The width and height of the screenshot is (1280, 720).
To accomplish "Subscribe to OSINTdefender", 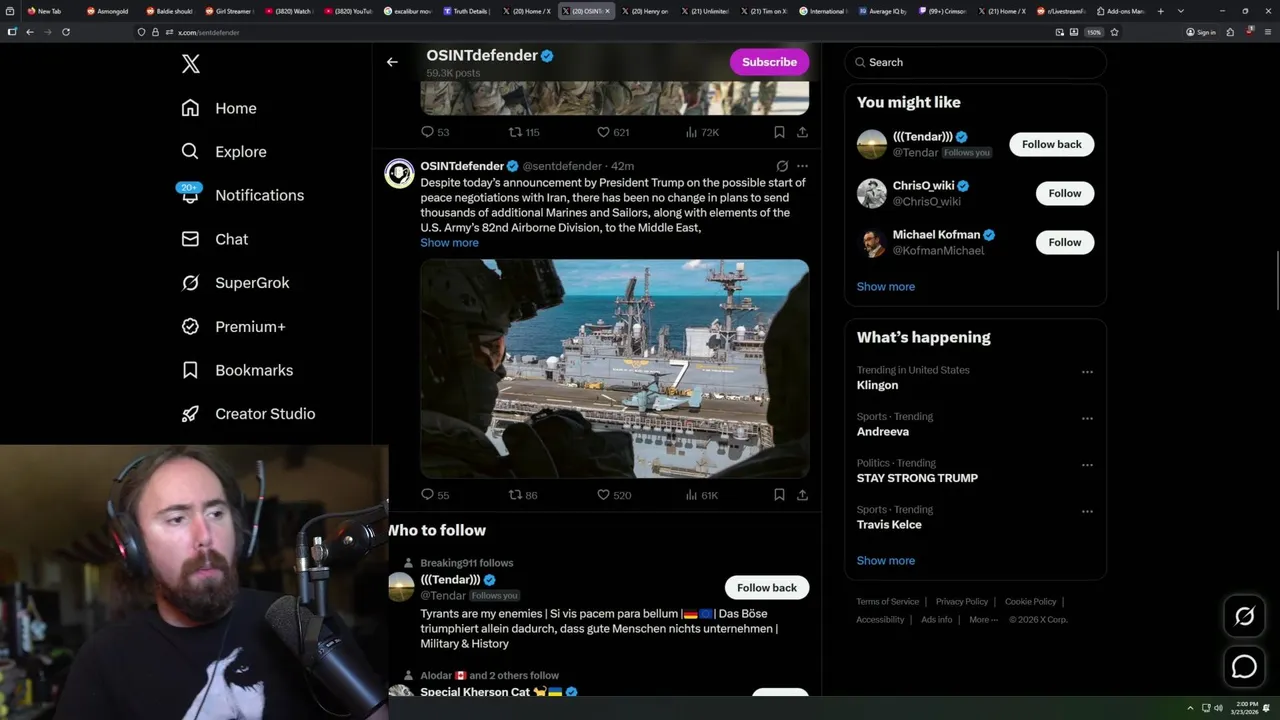I will click(x=769, y=62).
